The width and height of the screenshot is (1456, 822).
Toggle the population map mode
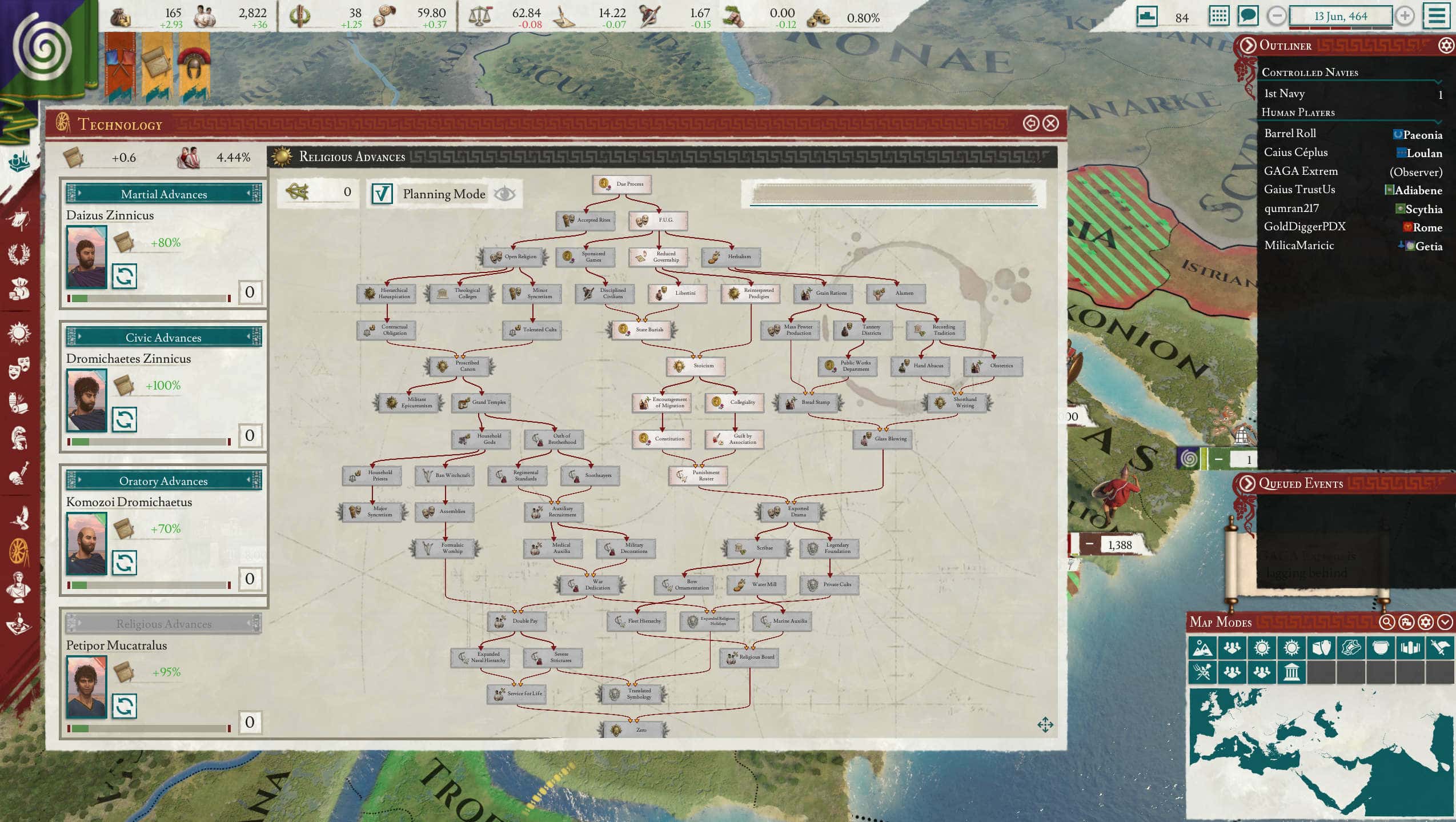click(1232, 648)
